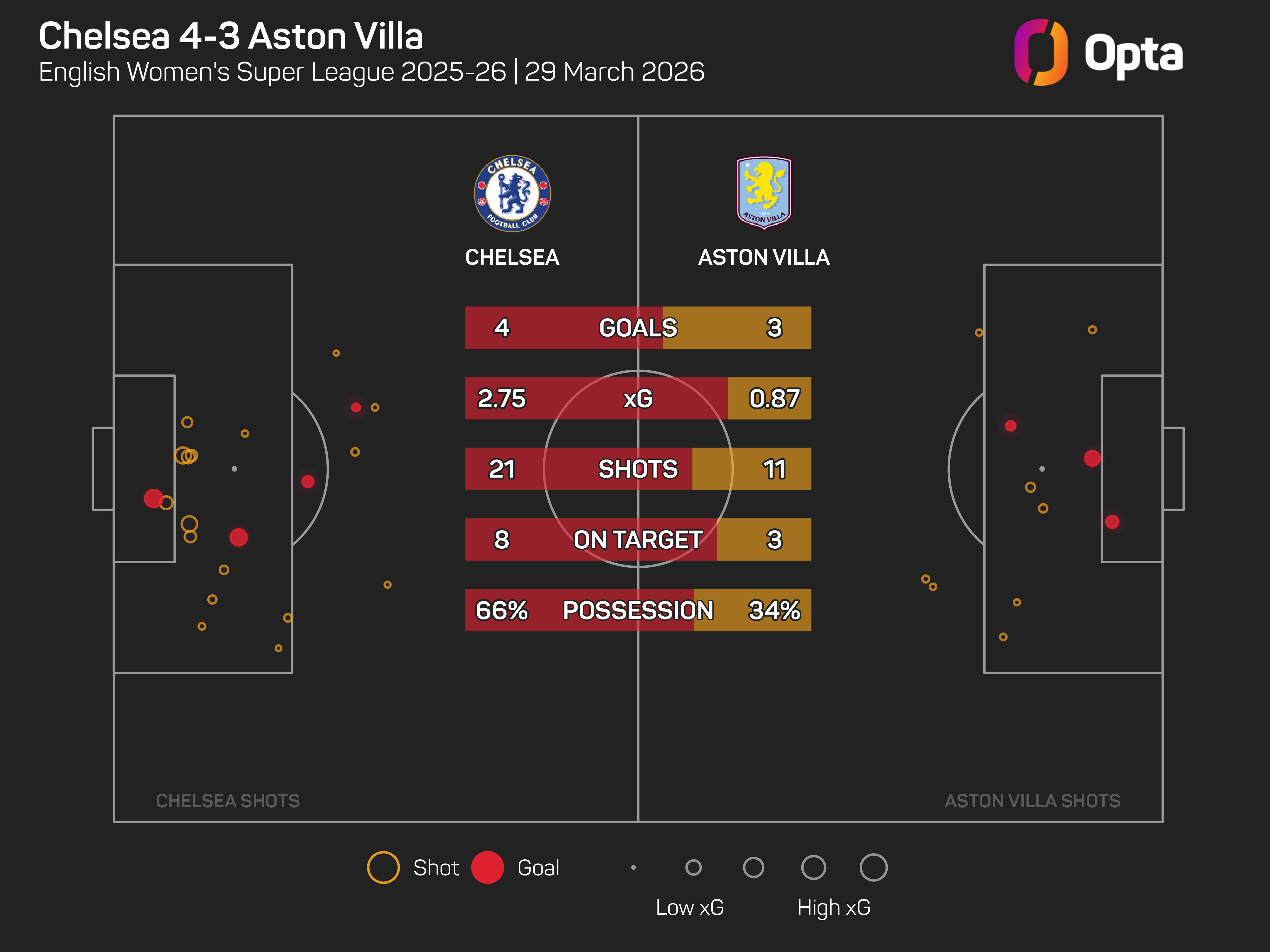
Task: Select the orange Shot legend circle
Action: (383, 867)
